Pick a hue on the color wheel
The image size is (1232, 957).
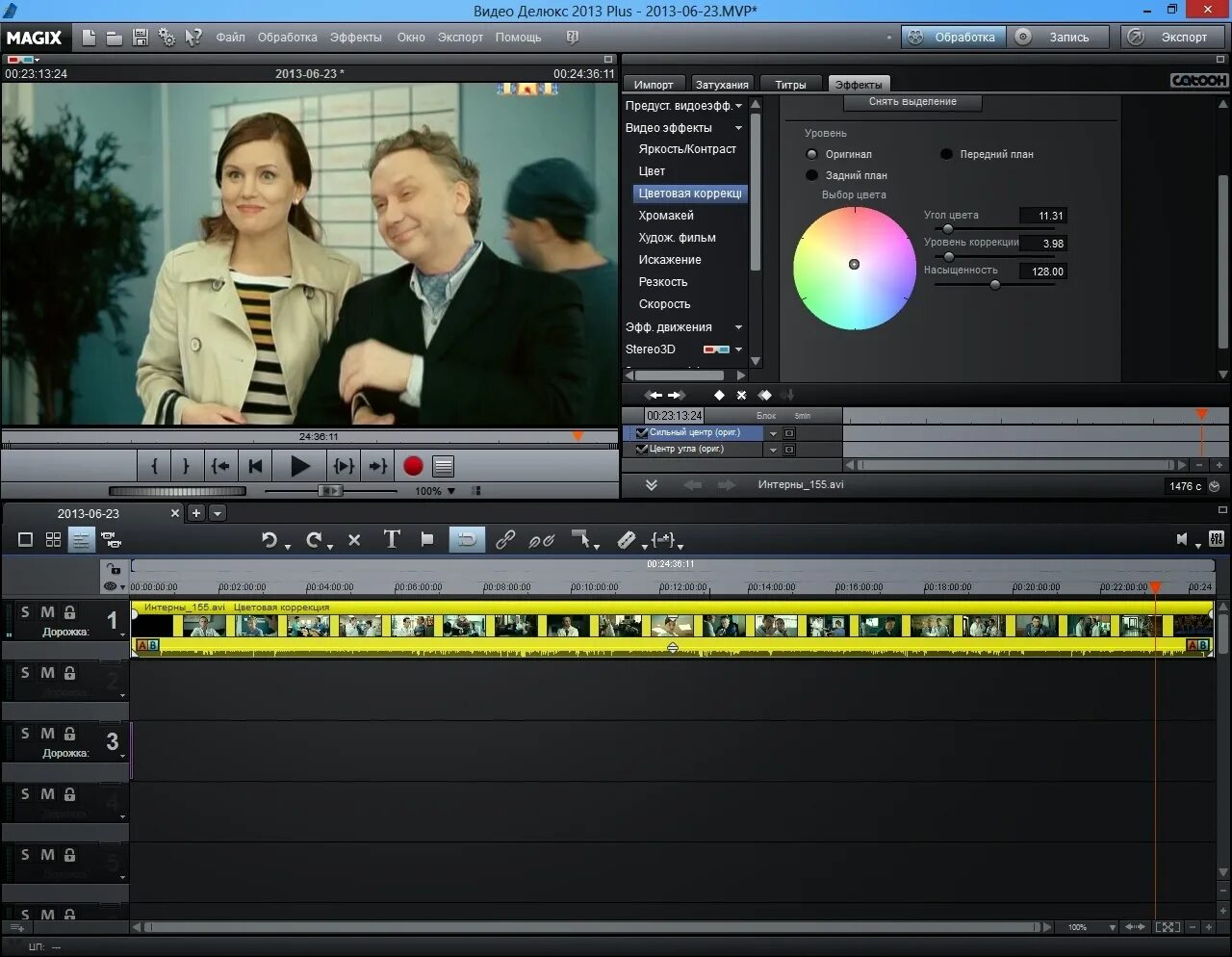tap(854, 267)
